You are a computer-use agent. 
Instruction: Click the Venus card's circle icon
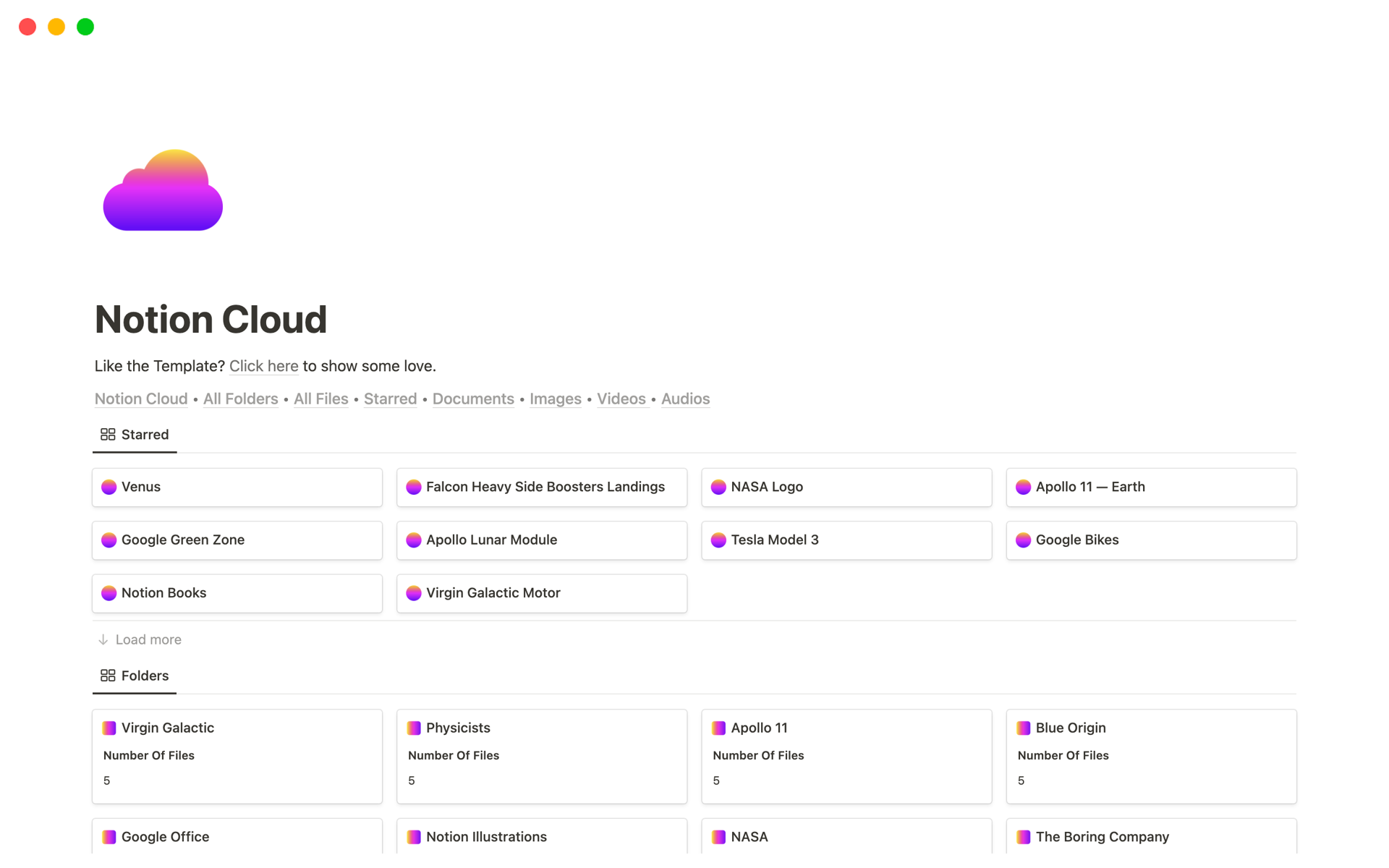tap(109, 487)
